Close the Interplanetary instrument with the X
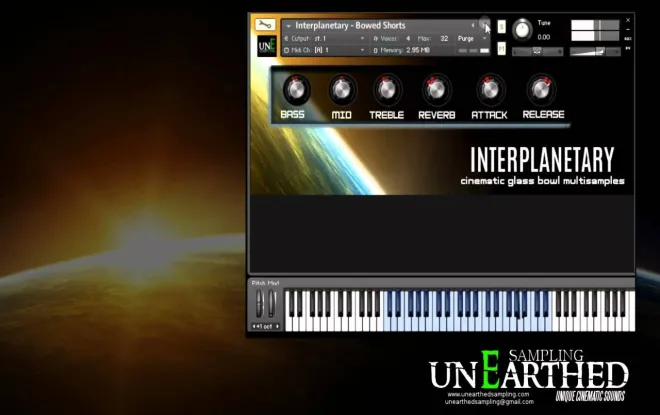The height and width of the screenshot is (415, 660). [x=628, y=20]
